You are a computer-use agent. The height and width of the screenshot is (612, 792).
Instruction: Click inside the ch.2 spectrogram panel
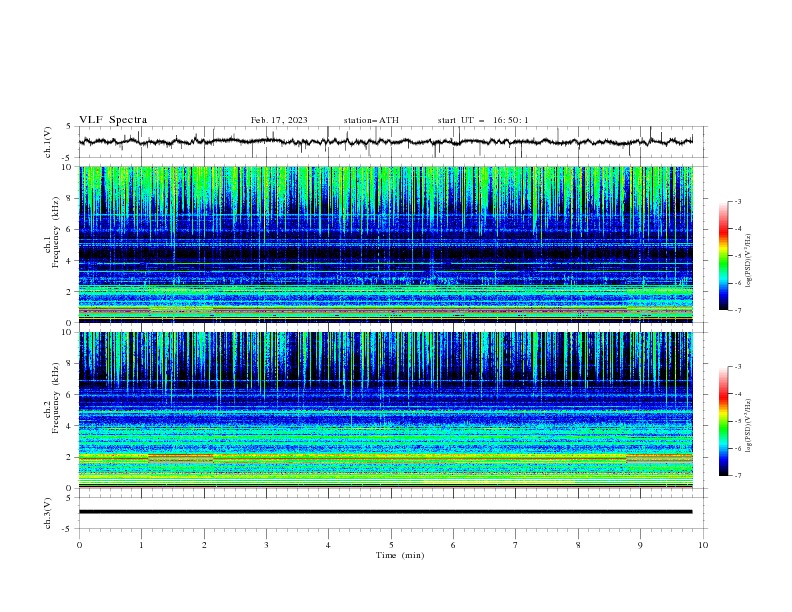tap(385, 410)
